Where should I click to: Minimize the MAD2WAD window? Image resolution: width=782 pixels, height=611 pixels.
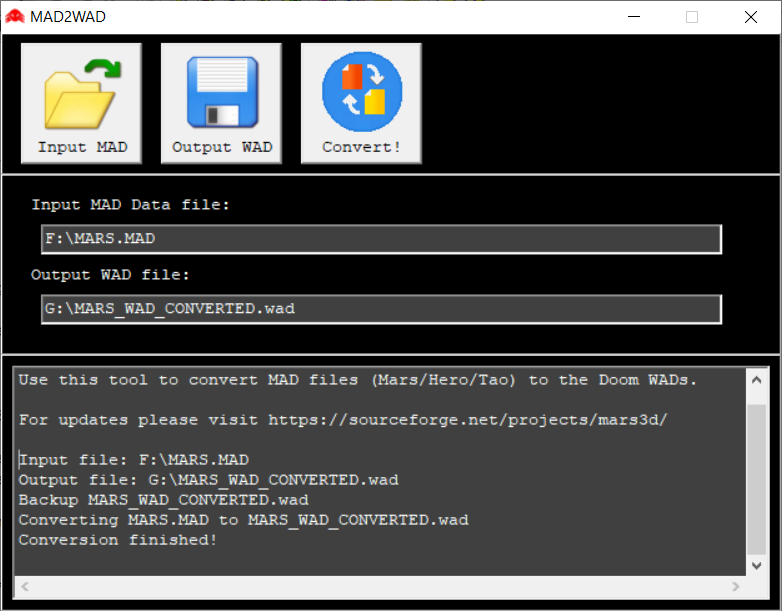(634, 17)
